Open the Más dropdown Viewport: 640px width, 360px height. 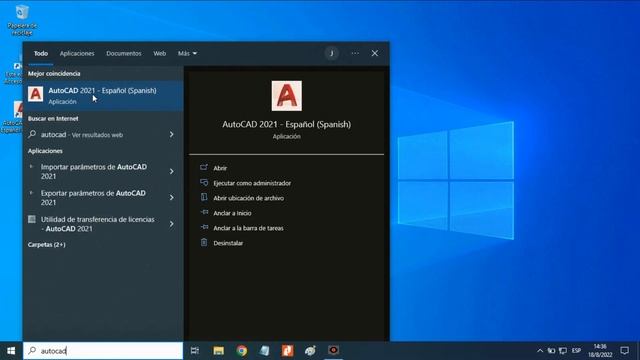(187, 53)
